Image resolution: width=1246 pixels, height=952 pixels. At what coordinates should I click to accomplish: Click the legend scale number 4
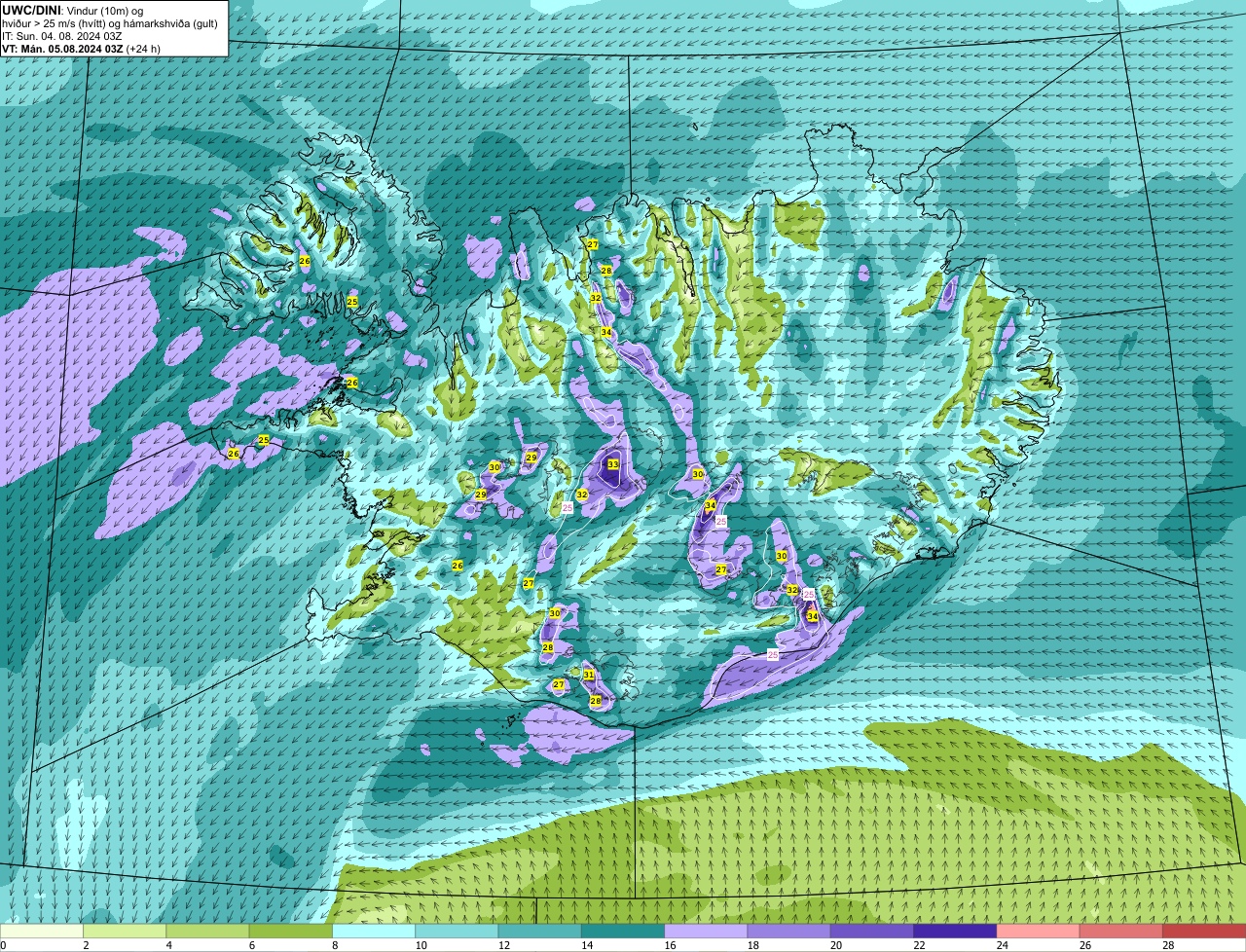168,945
